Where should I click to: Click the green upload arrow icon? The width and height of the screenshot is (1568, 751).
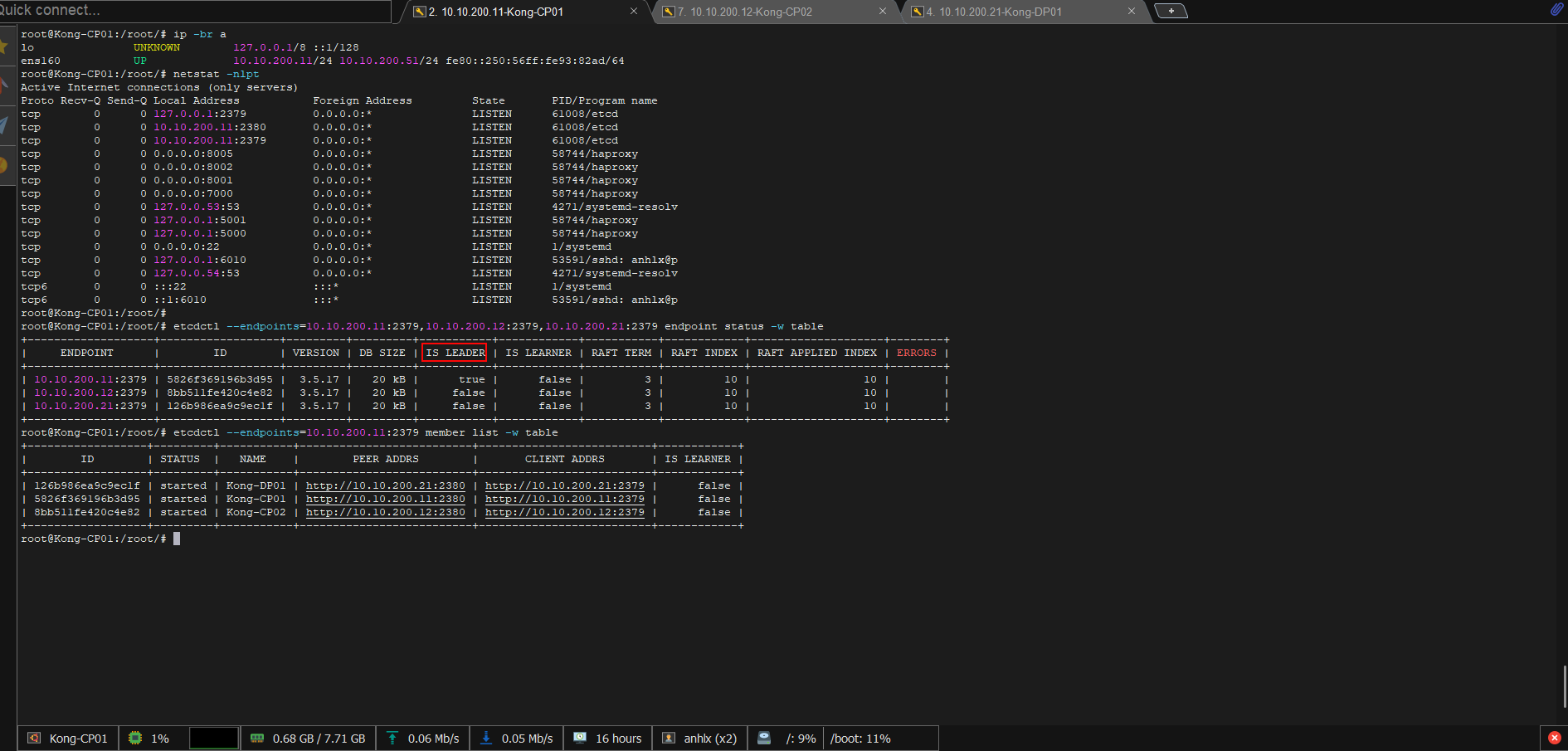point(392,738)
